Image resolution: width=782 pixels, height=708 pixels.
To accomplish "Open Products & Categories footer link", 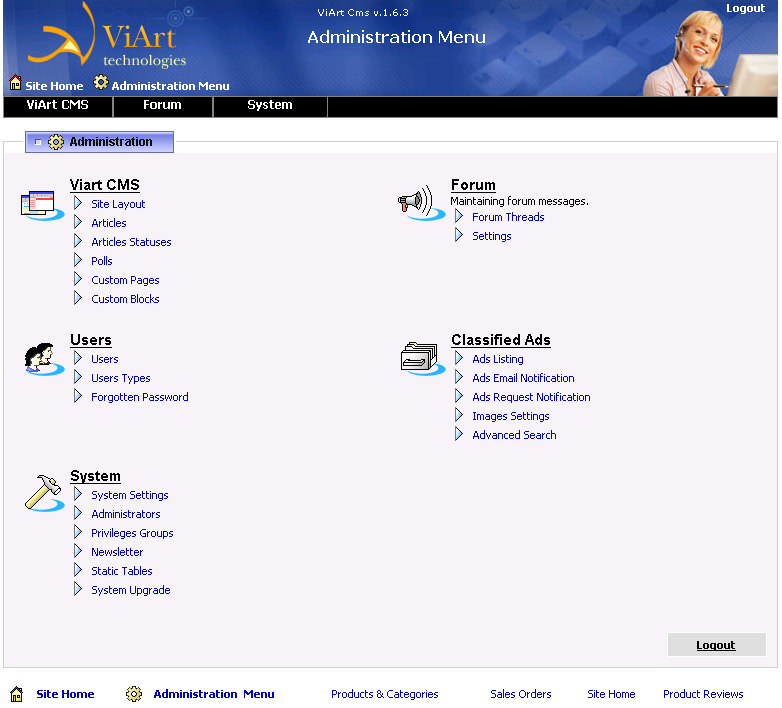I will pos(385,694).
